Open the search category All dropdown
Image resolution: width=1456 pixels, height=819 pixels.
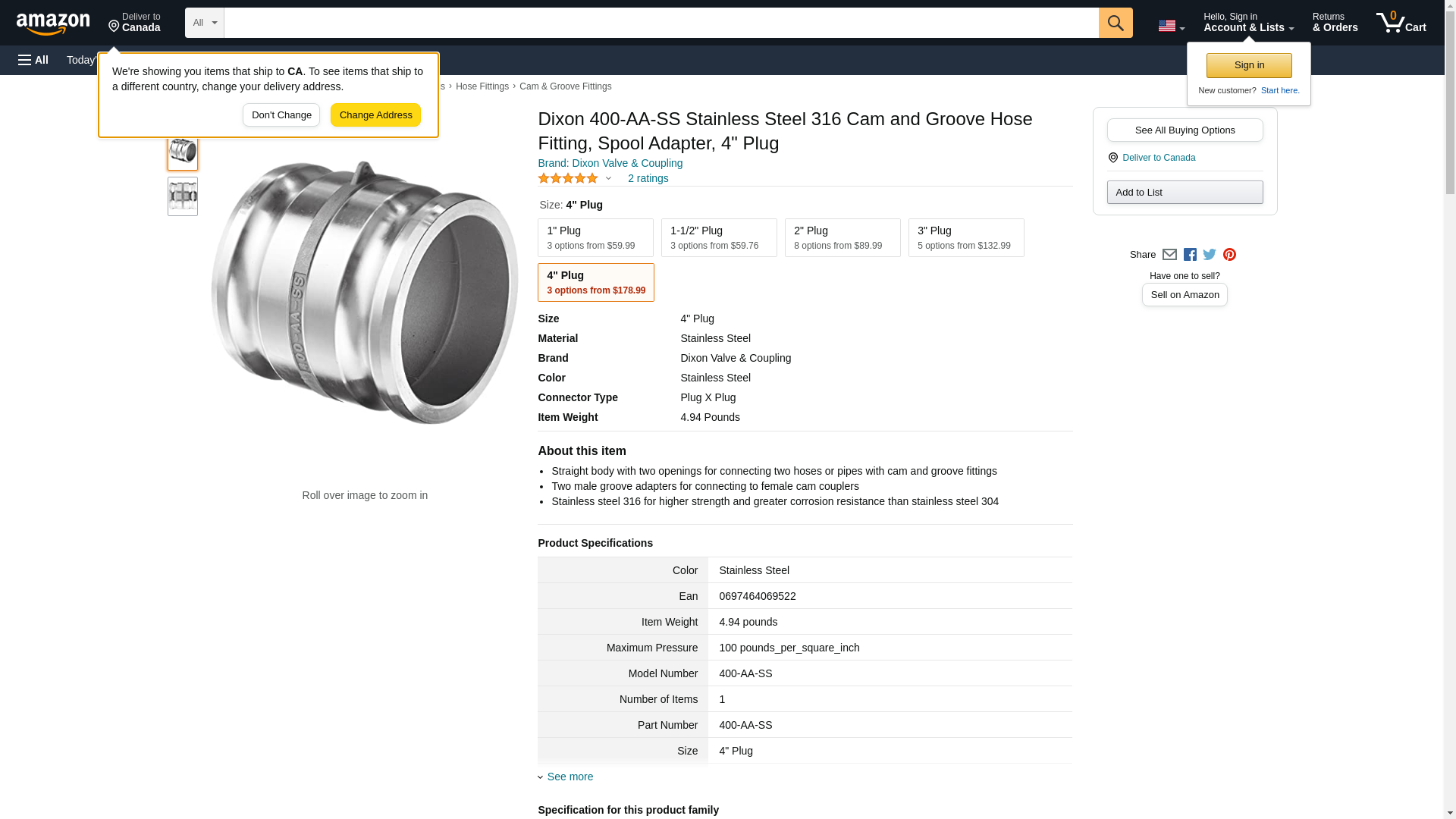coord(204,23)
